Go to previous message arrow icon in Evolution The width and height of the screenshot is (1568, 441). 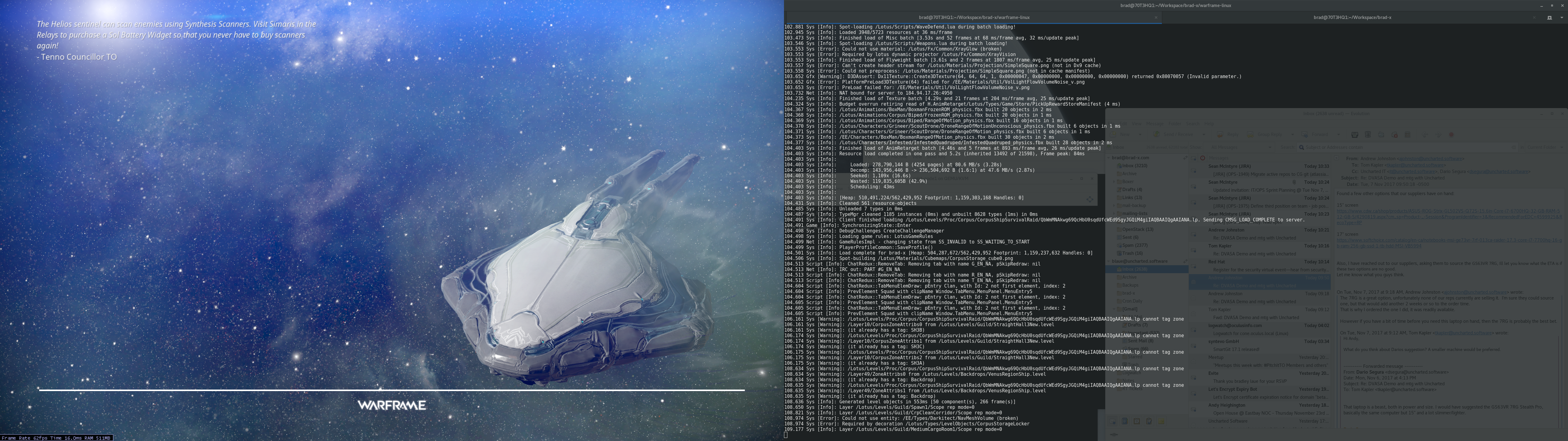[1425, 135]
